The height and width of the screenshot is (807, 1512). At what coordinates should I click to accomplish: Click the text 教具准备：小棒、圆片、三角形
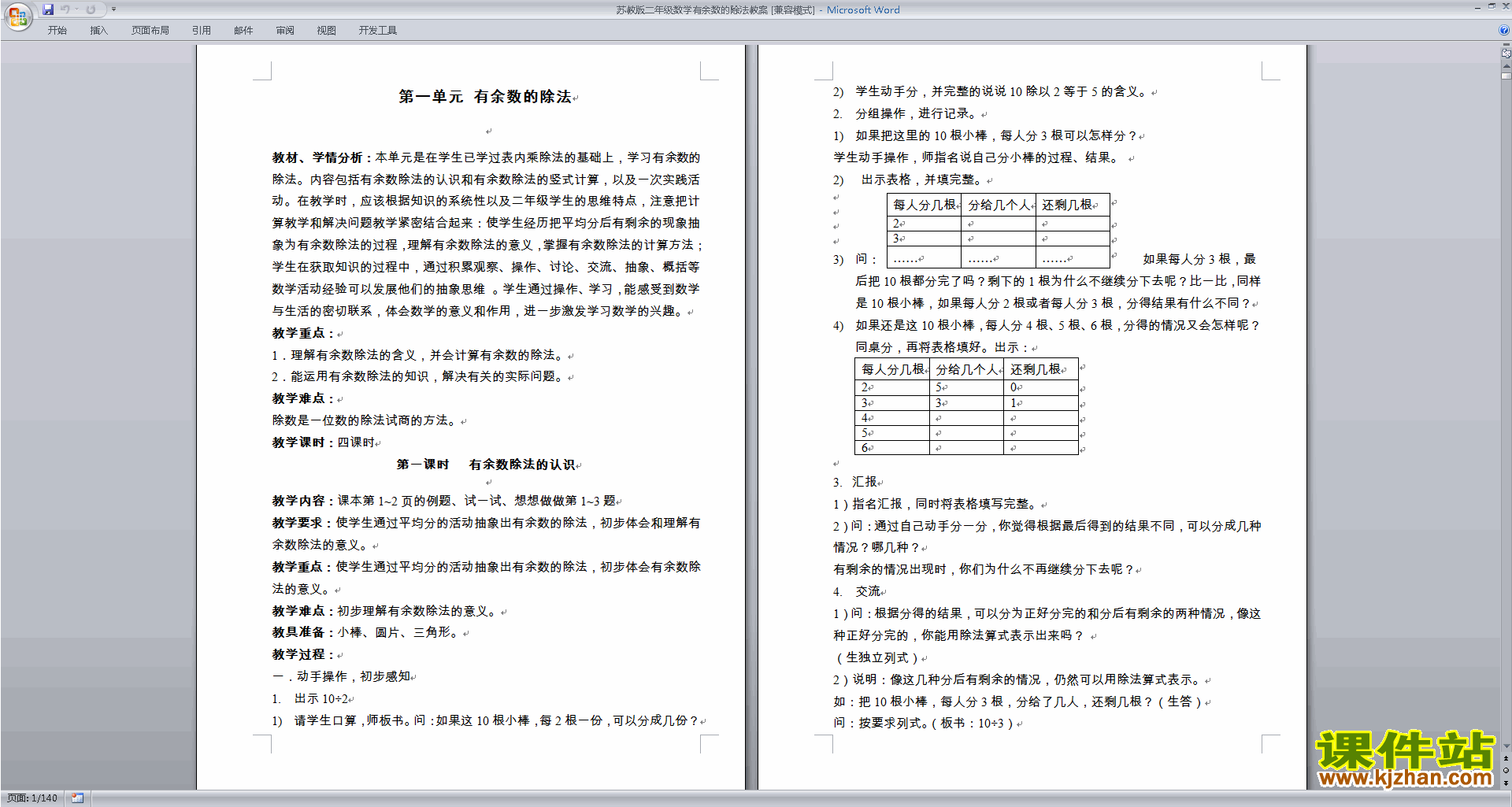[366, 632]
